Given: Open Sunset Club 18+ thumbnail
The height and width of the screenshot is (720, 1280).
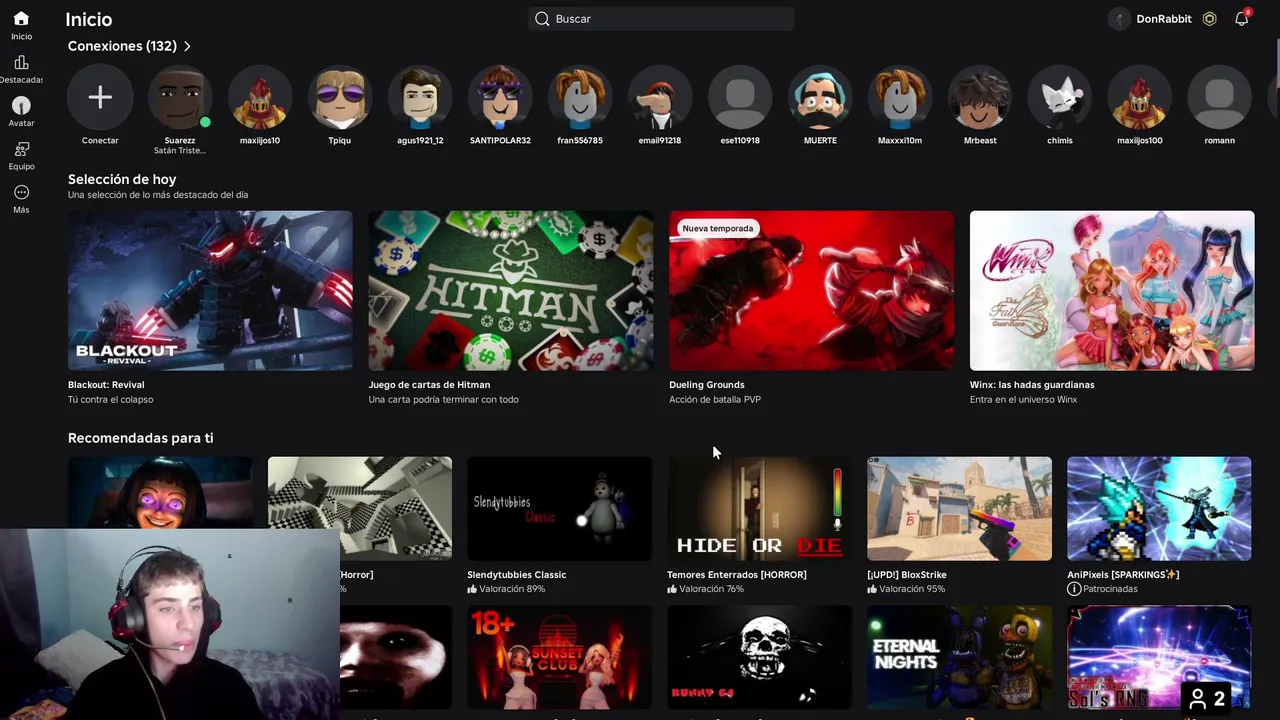Looking at the screenshot, I should (x=559, y=658).
